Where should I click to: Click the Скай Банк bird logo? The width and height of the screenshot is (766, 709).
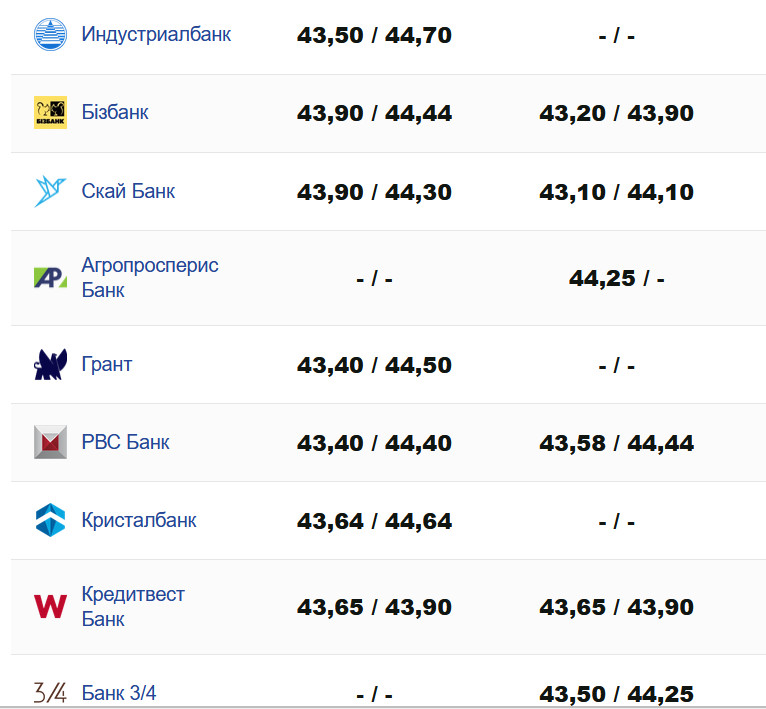(50, 191)
